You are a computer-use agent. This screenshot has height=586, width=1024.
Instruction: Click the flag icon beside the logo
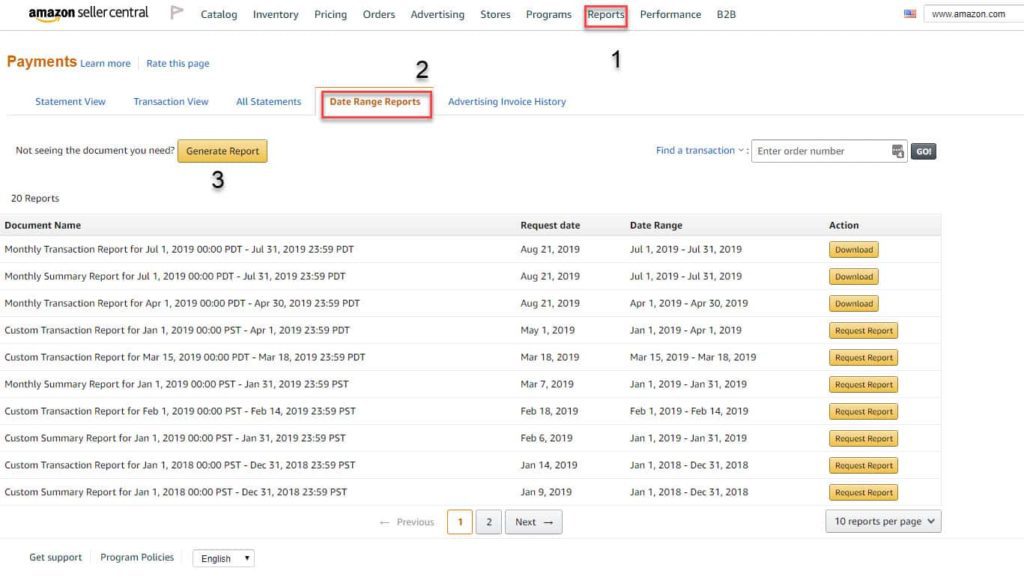tap(176, 12)
